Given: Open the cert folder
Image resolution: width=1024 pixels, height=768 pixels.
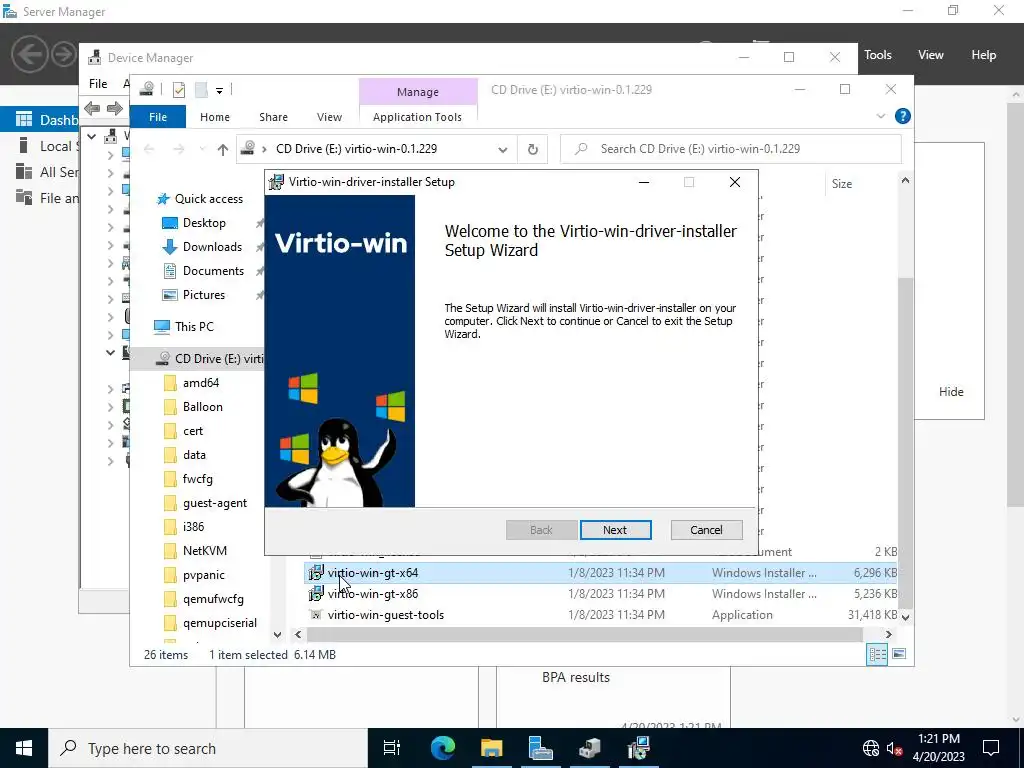Looking at the screenshot, I should [x=193, y=431].
